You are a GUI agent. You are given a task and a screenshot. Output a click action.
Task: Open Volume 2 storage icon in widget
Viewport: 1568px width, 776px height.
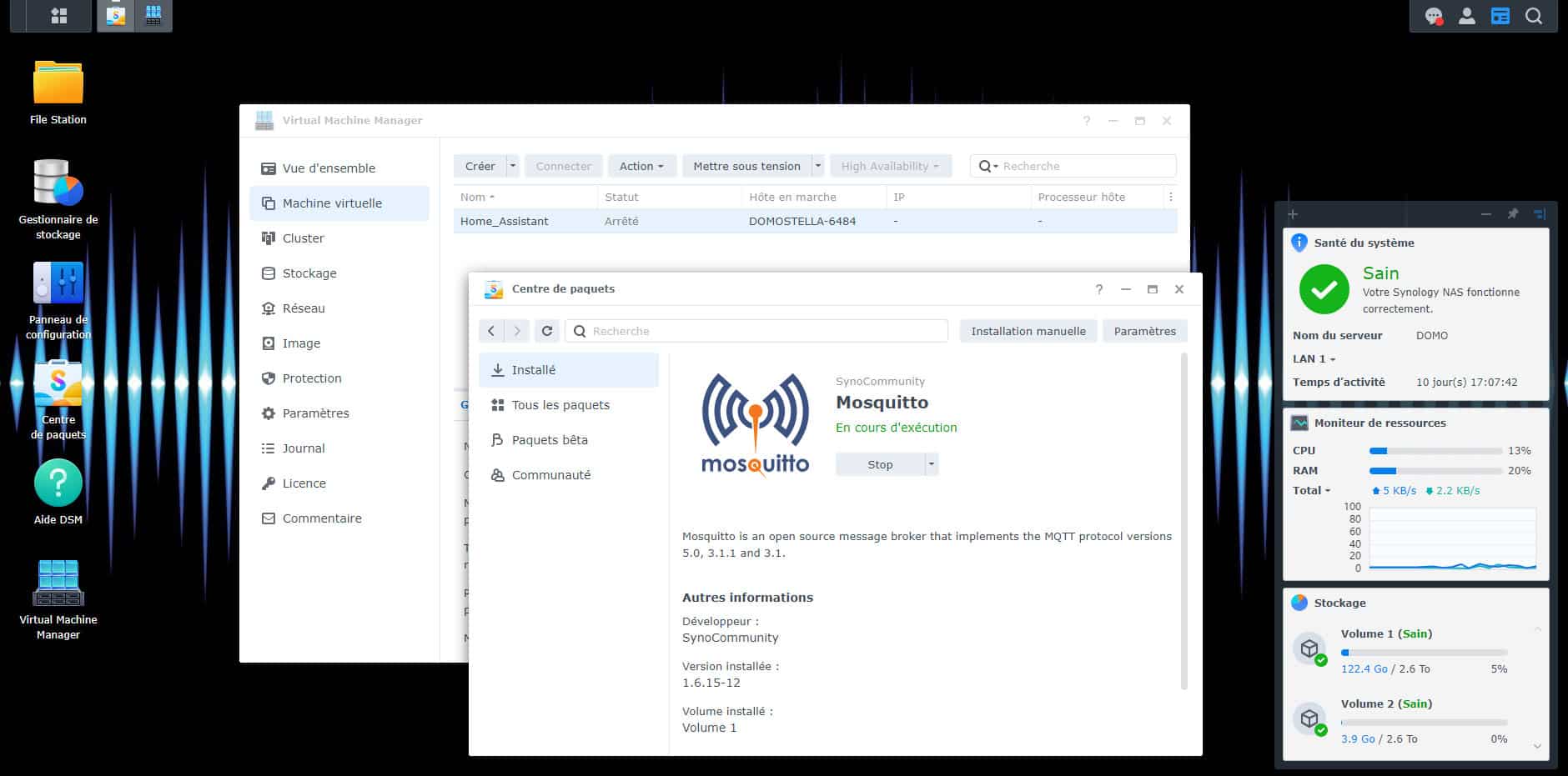[x=1310, y=718]
